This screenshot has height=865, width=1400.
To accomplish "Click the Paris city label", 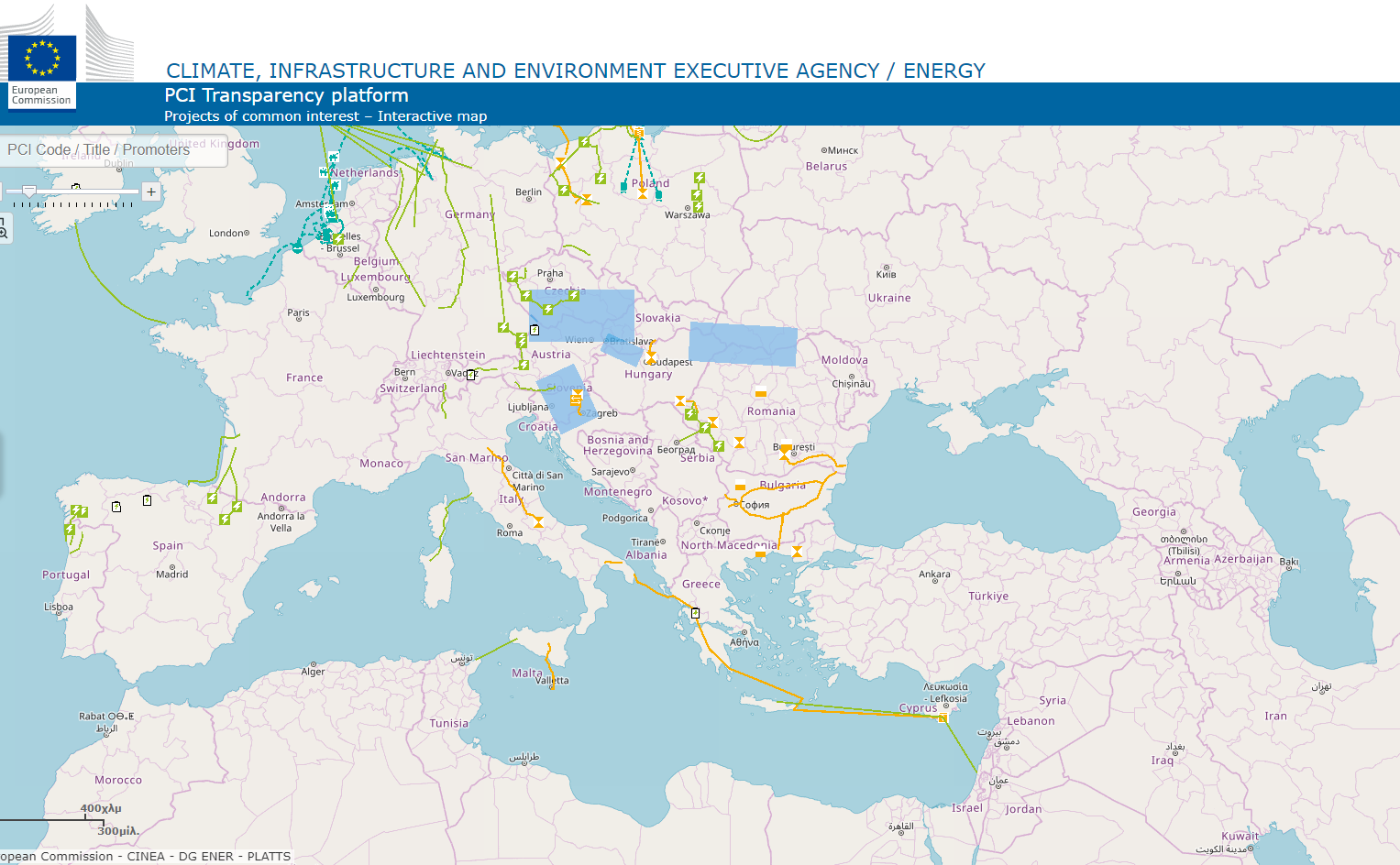I will [299, 312].
